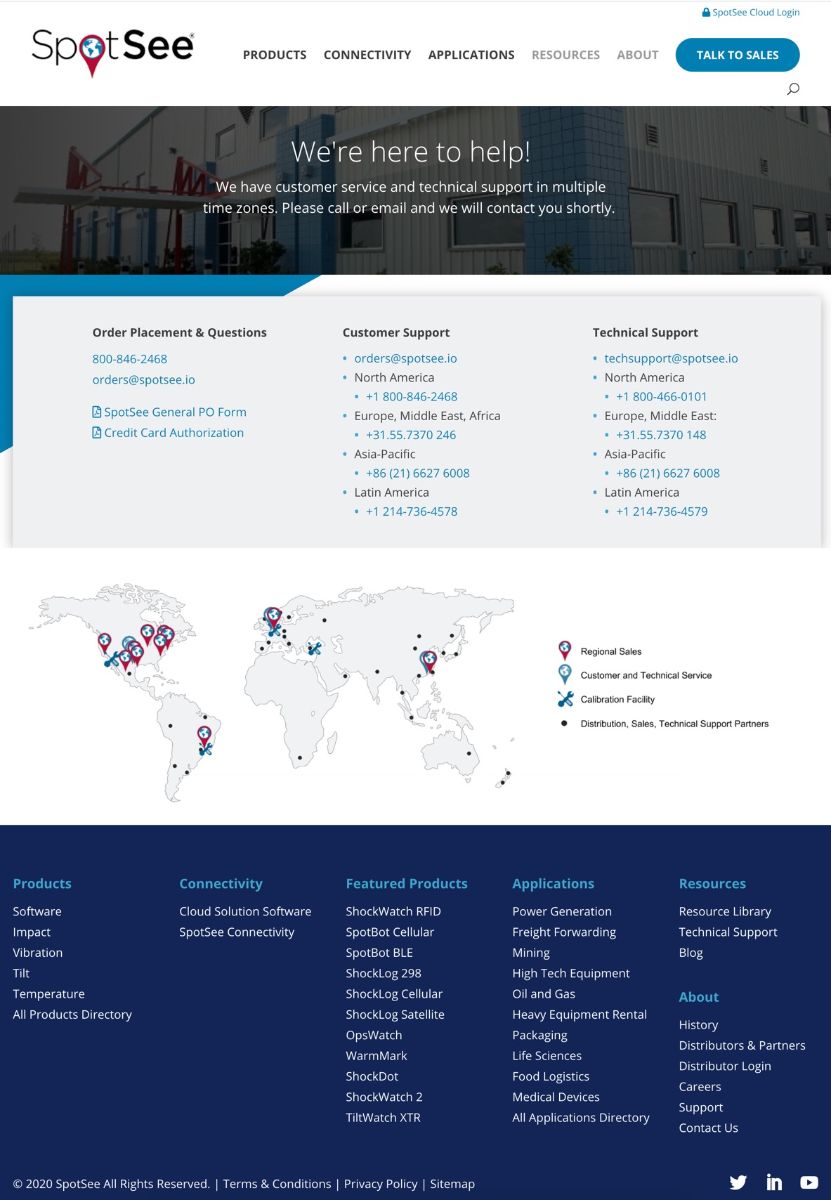Screen dimensions: 831x1200
Task: Click the TALK TO SALES button
Action: 737,55
